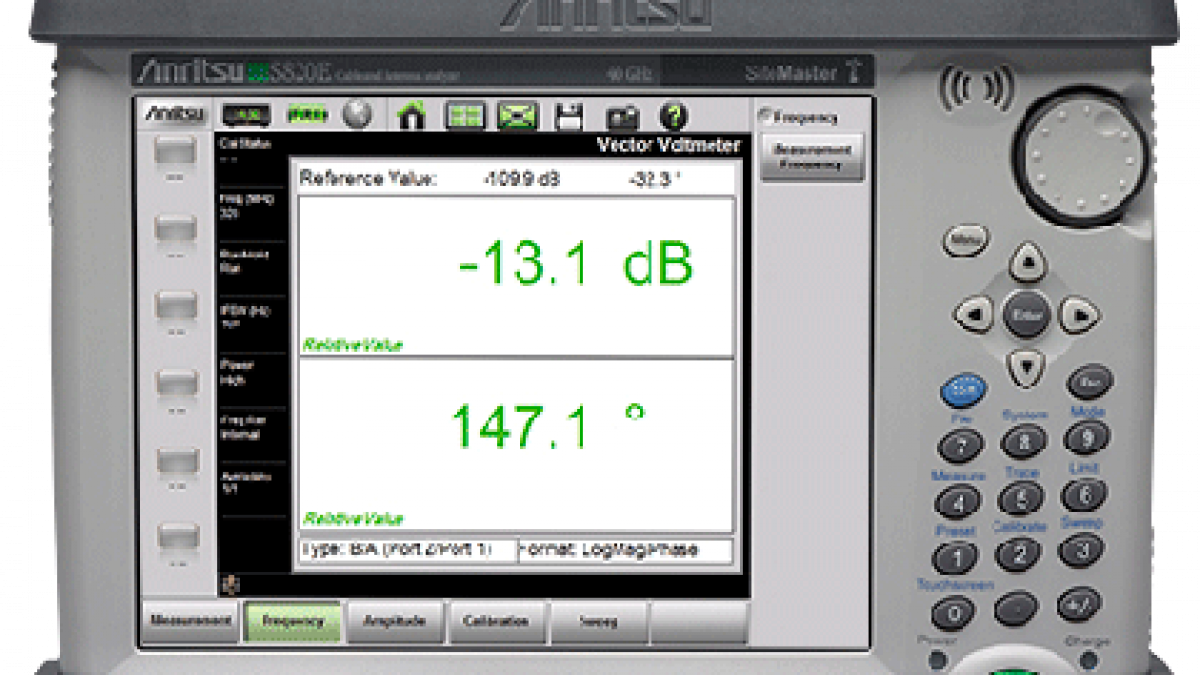The width and height of the screenshot is (1200, 675).
Task: Open the Calibration menu tab
Action: click(497, 621)
